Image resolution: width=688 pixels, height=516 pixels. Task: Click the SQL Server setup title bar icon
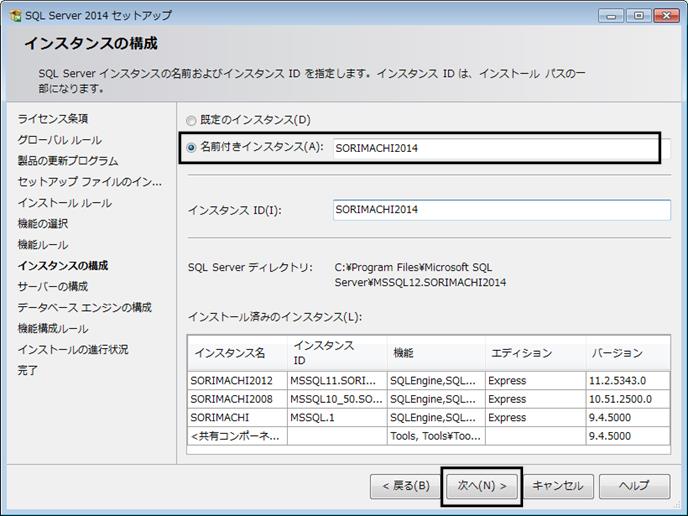[x=15, y=16]
